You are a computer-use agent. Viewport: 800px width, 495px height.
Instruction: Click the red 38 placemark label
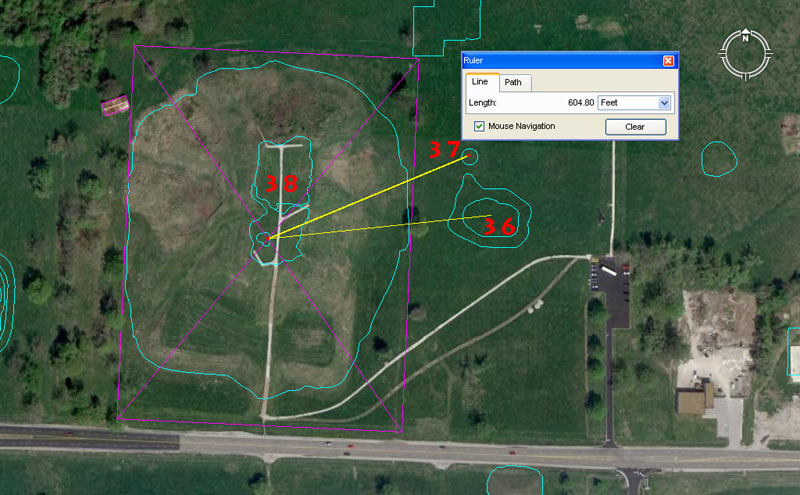point(281,184)
